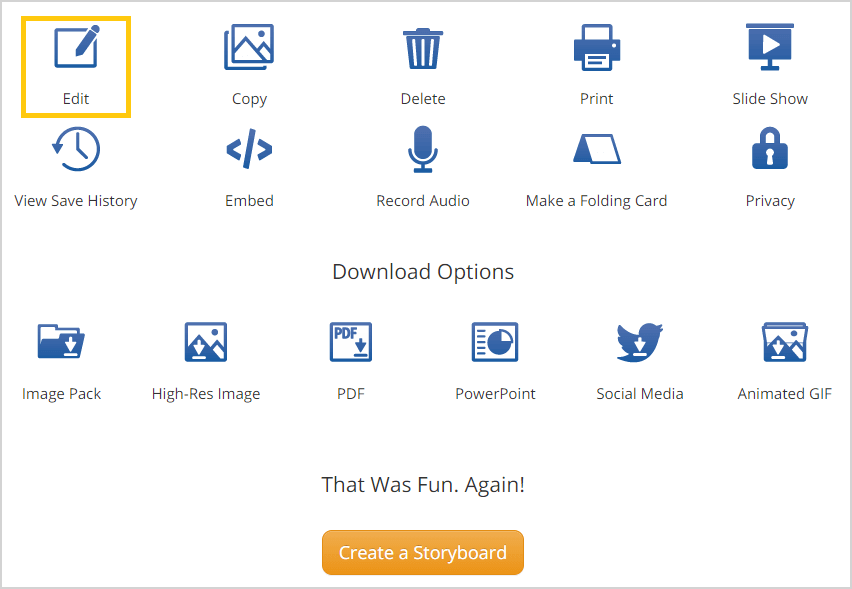
Task: Click the "Animated GIF" text label
Action: [785, 393]
